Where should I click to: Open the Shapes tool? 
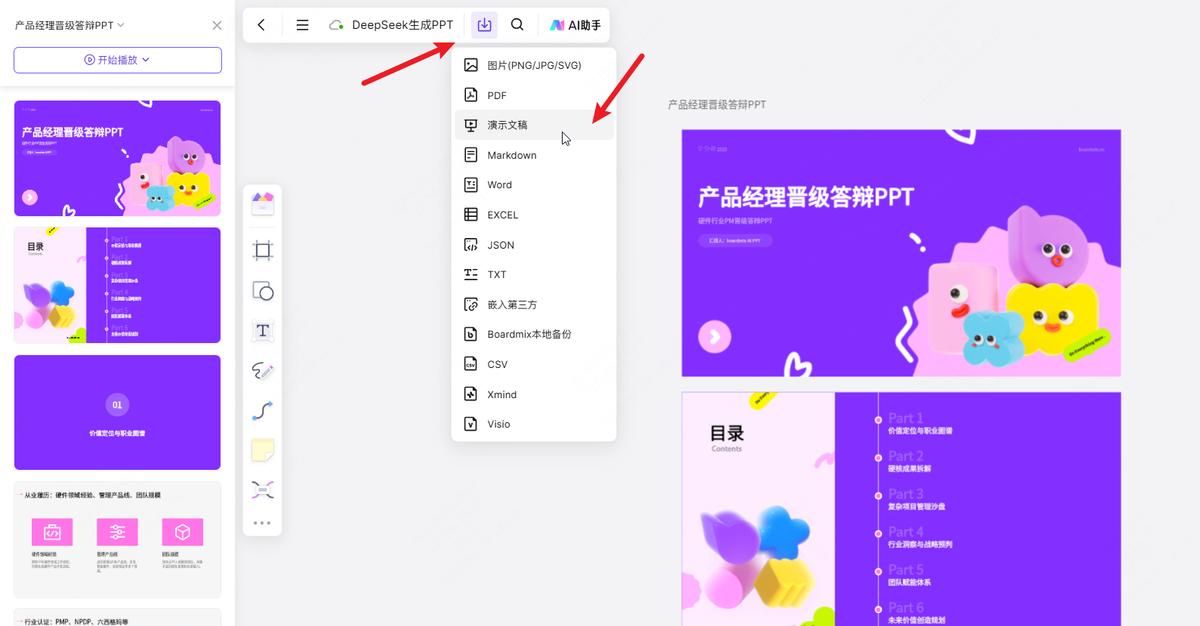click(262, 291)
